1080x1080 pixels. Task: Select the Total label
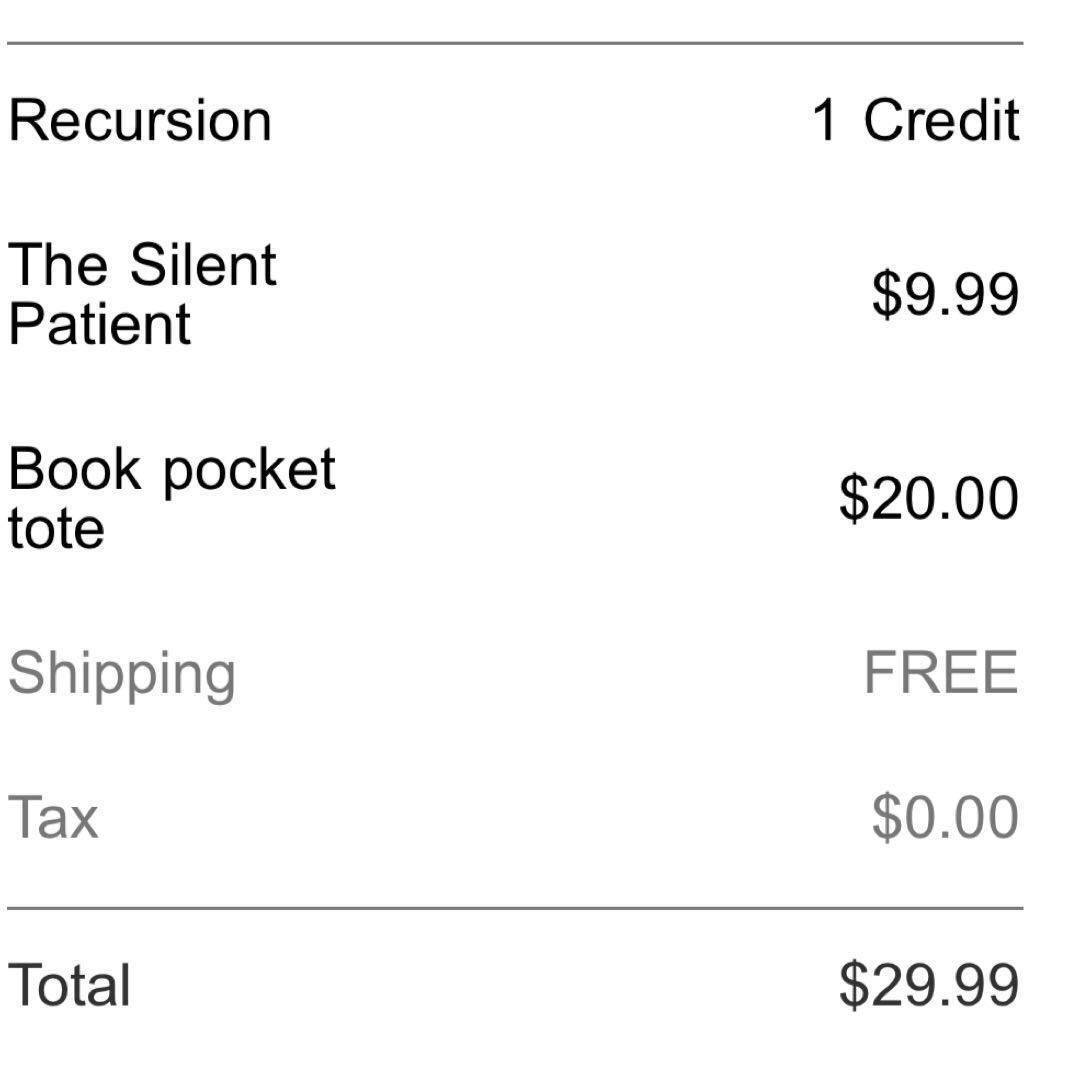click(69, 984)
